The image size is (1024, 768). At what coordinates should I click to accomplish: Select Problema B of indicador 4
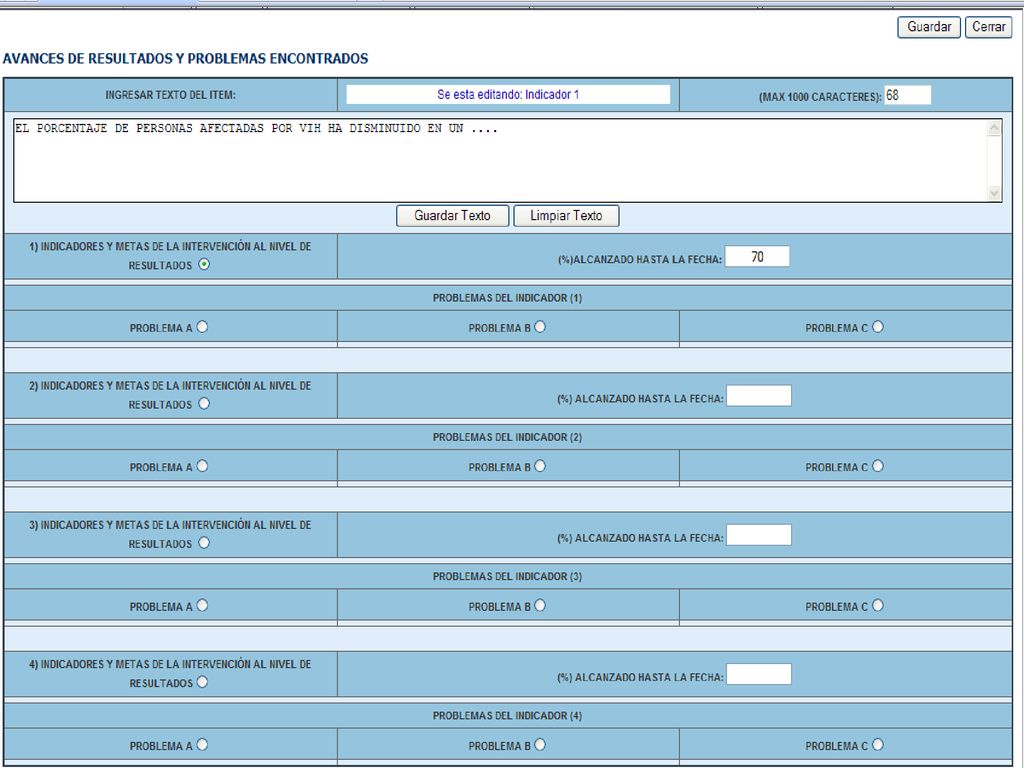pos(539,744)
